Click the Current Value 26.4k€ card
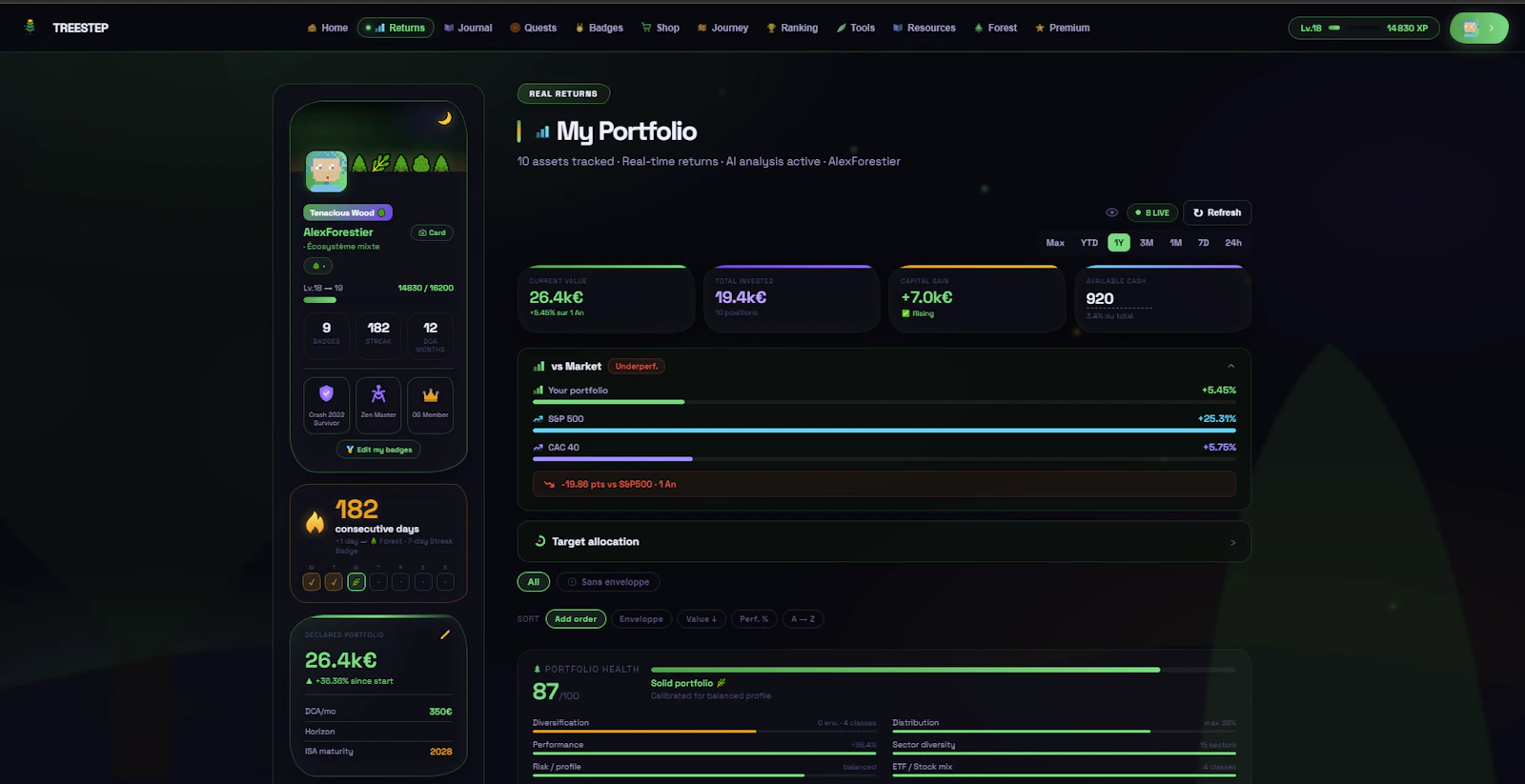The width and height of the screenshot is (1525, 784). 605,298
